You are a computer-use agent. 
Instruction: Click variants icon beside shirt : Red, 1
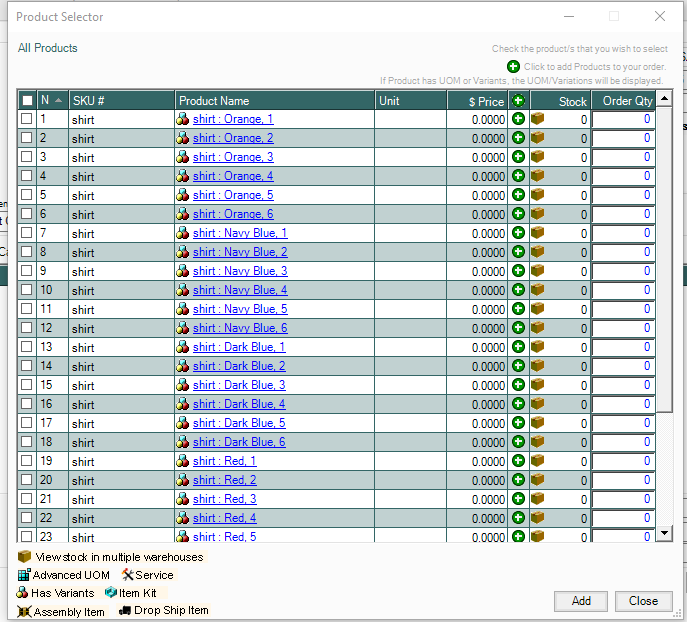pos(183,461)
